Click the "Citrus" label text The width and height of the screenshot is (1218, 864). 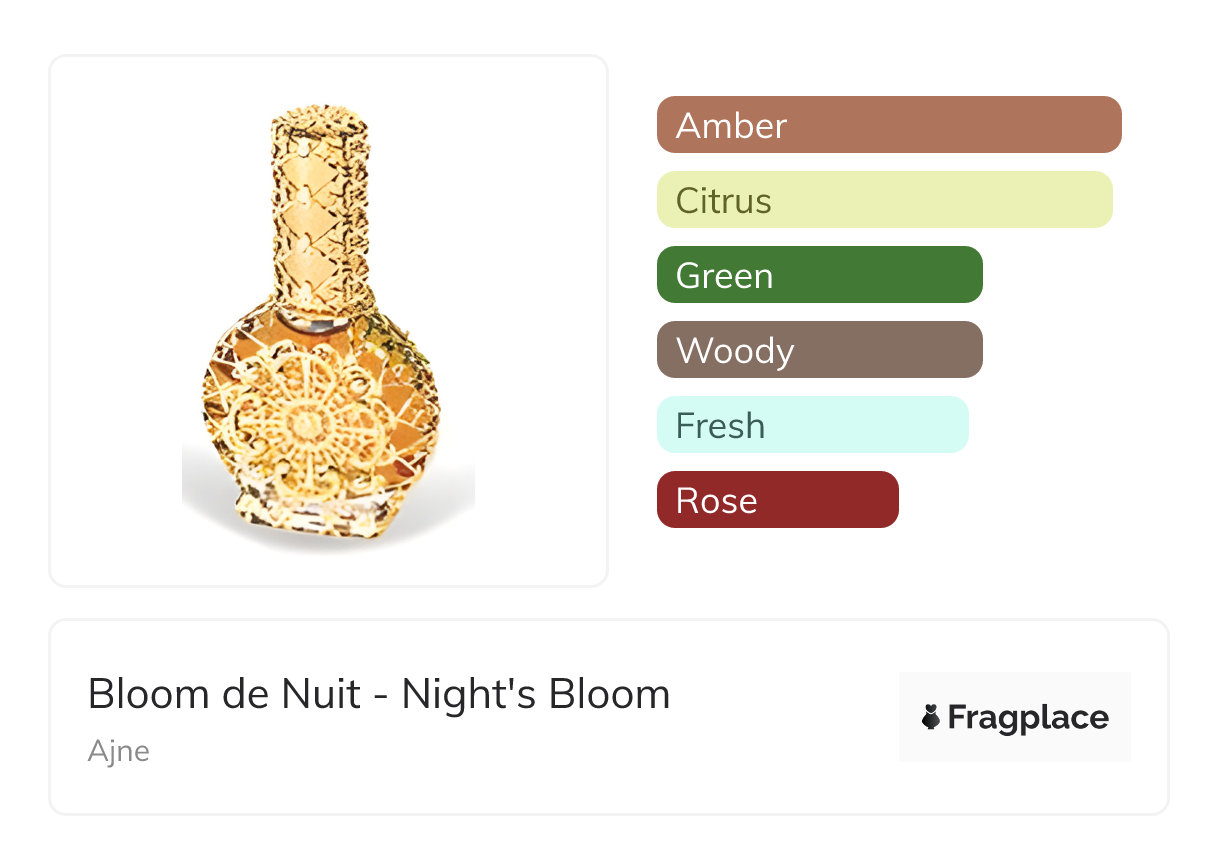[723, 201]
